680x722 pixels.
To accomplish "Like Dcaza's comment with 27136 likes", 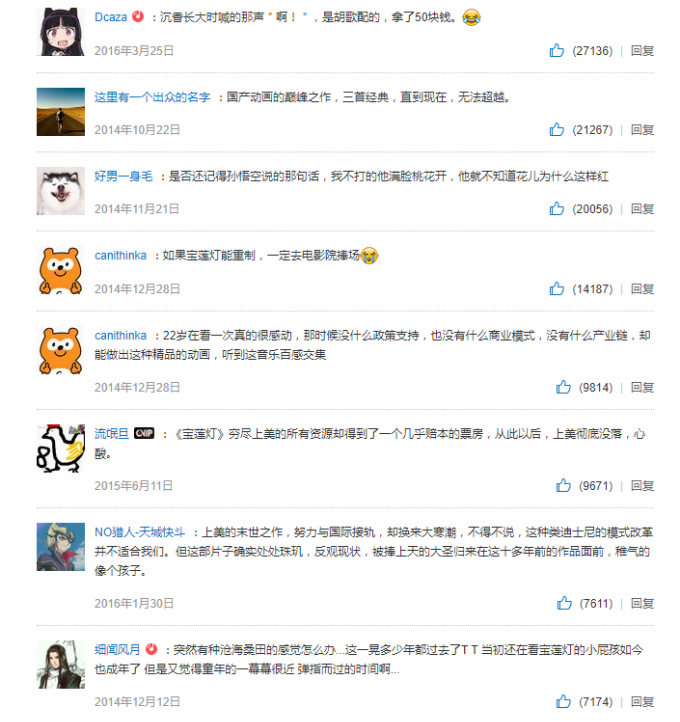I will click(x=557, y=50).
